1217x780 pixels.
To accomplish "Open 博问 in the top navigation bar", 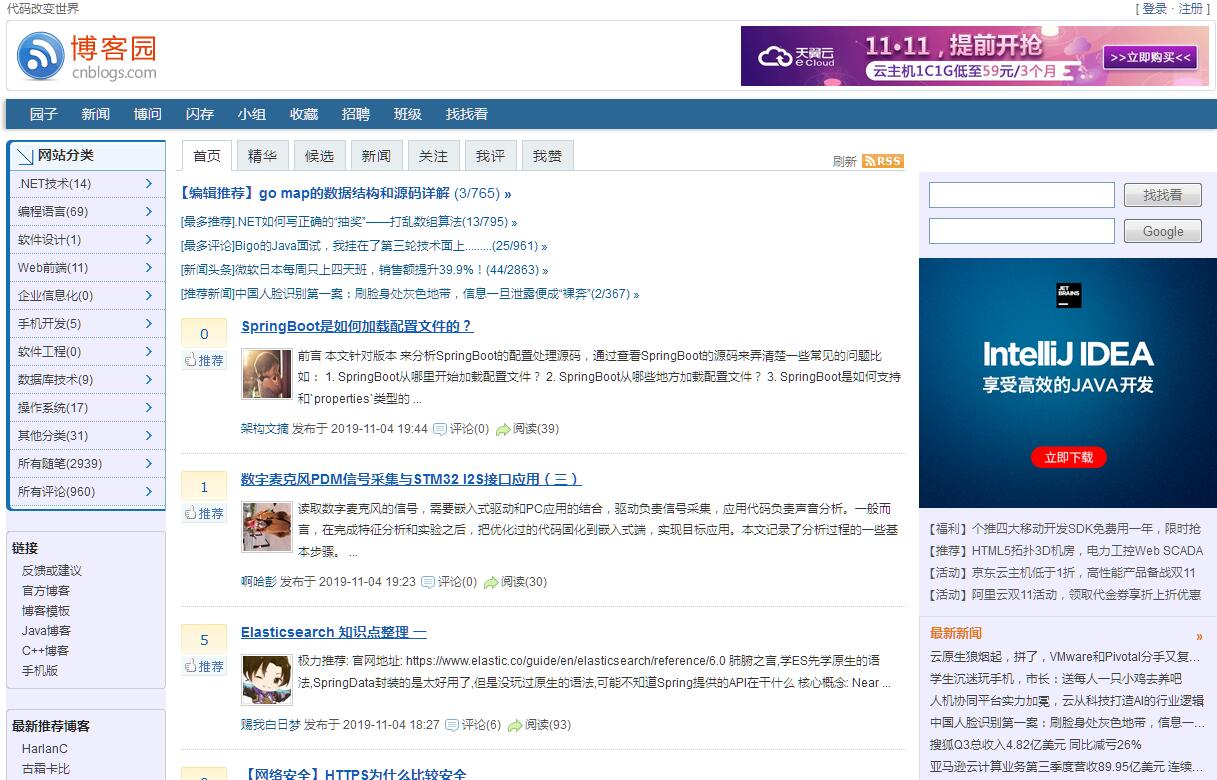I will (148, 114).
